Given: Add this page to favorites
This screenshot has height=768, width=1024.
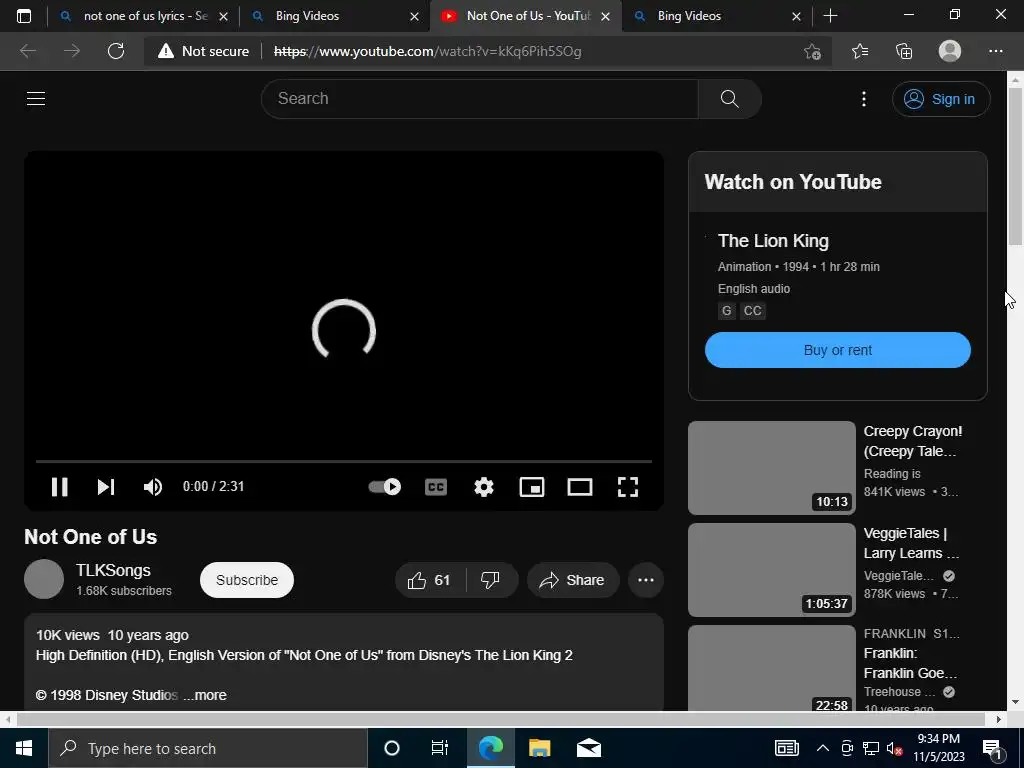Looking at the screenshot, I should click(x=812, y=51).
